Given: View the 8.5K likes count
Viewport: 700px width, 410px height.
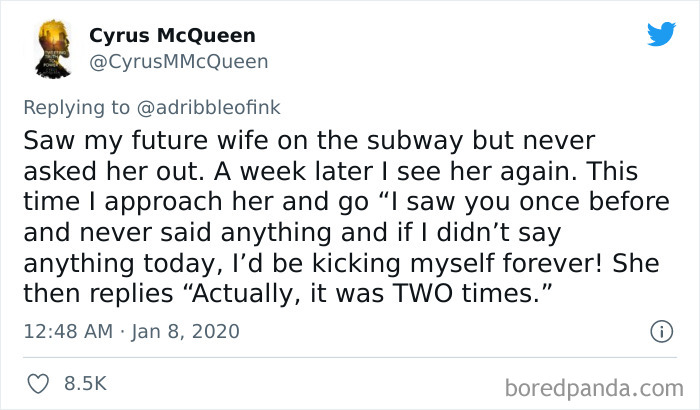Looking at the screenshot, I should coord(86,383).
